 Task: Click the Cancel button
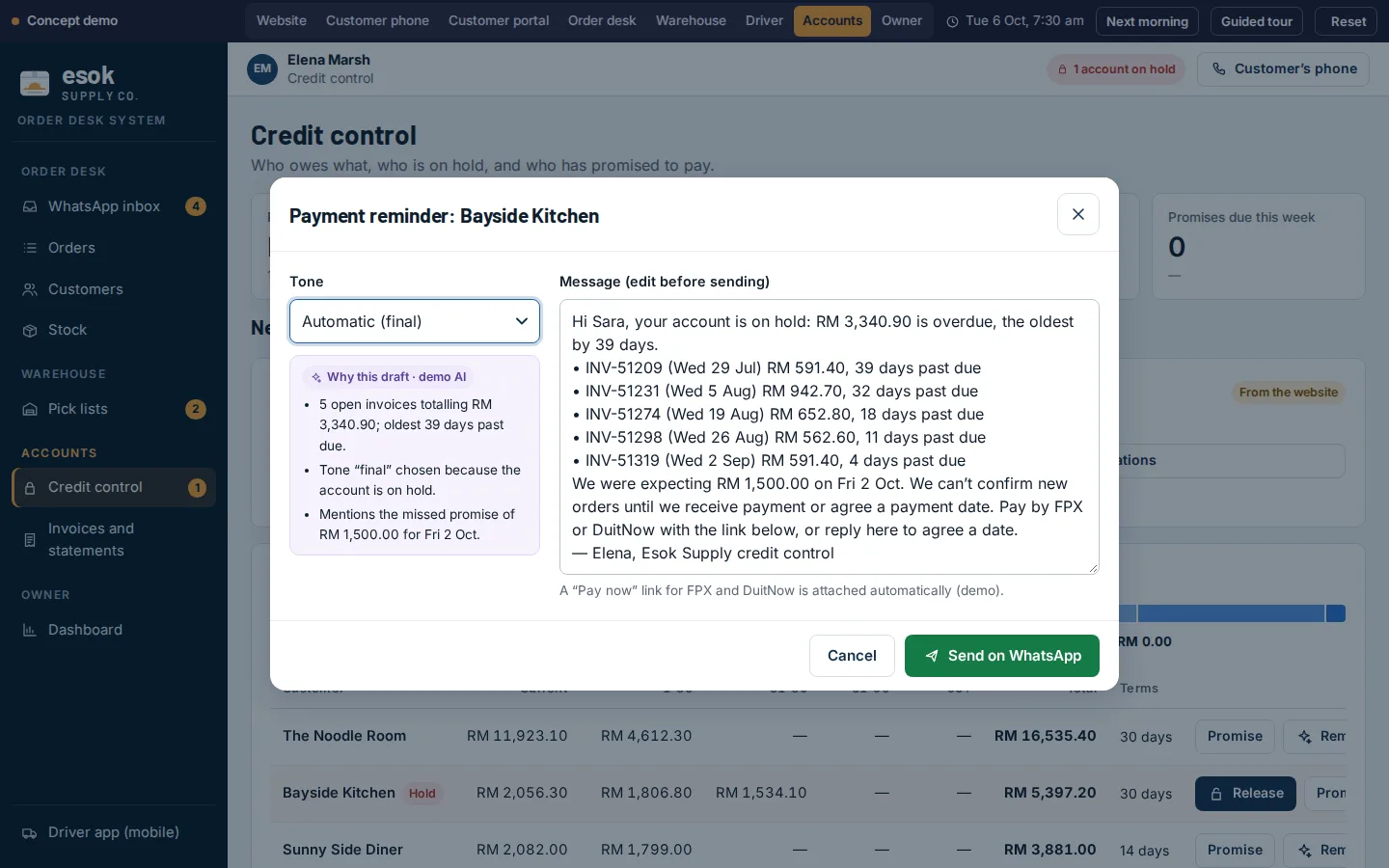pos(852,656)
